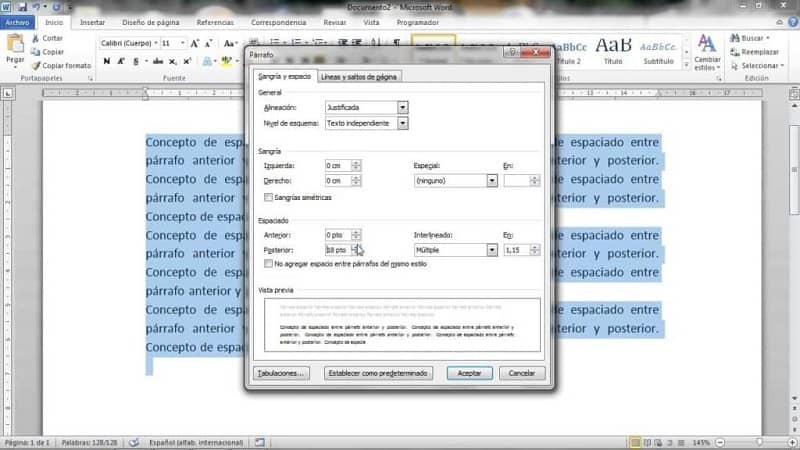Open the Revisar ribbon tab

[335, 22]
